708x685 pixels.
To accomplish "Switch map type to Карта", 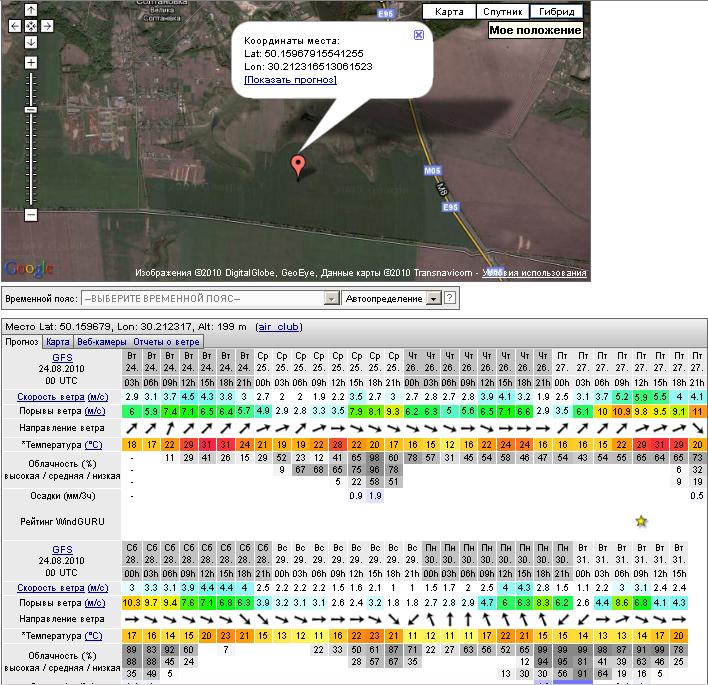I will click(449, 12).
